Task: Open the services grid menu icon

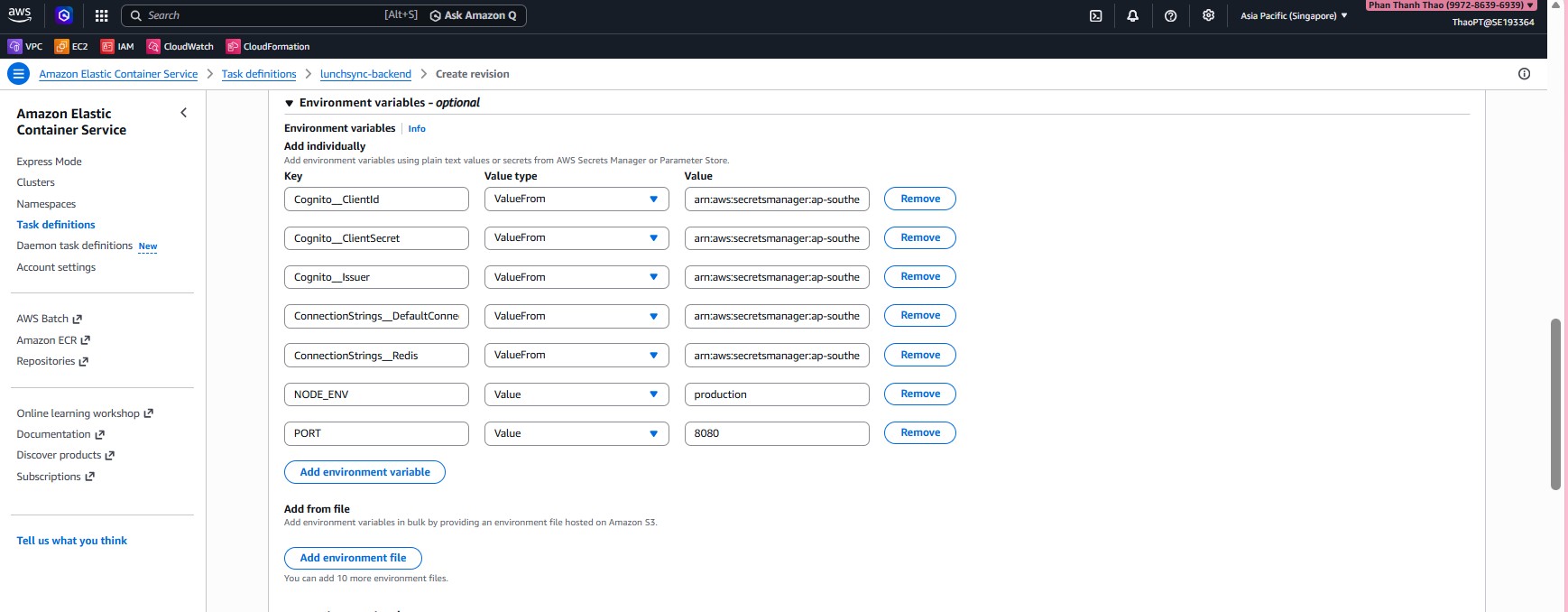Action: (x=101, y=15)
